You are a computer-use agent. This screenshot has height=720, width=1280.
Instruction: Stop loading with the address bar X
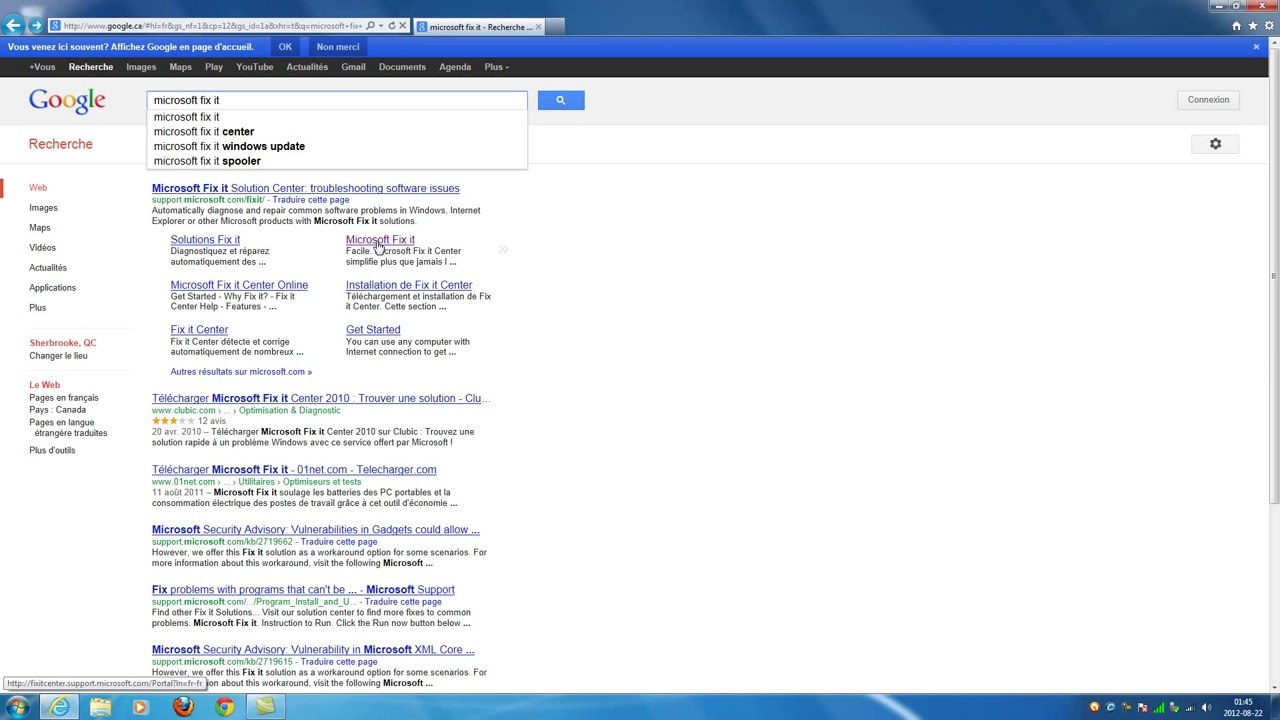click(x=403, y=26)
